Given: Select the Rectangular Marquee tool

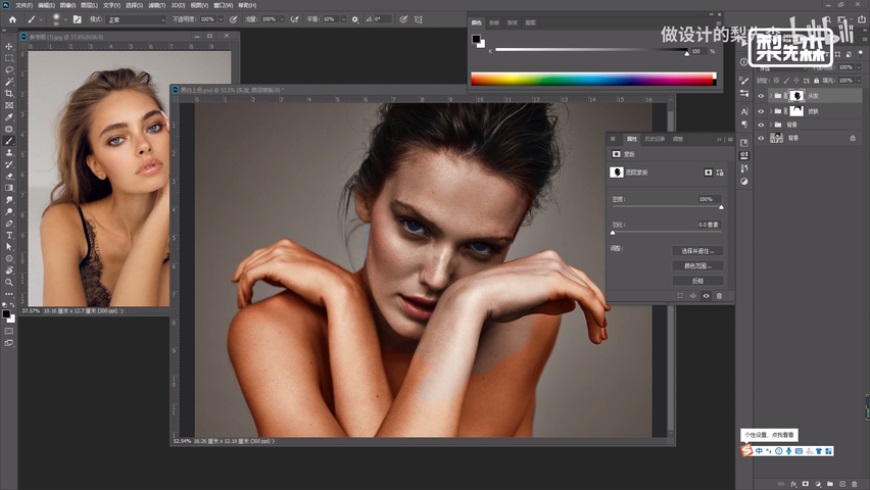Looking at the screenshot, I should (9, 58).
